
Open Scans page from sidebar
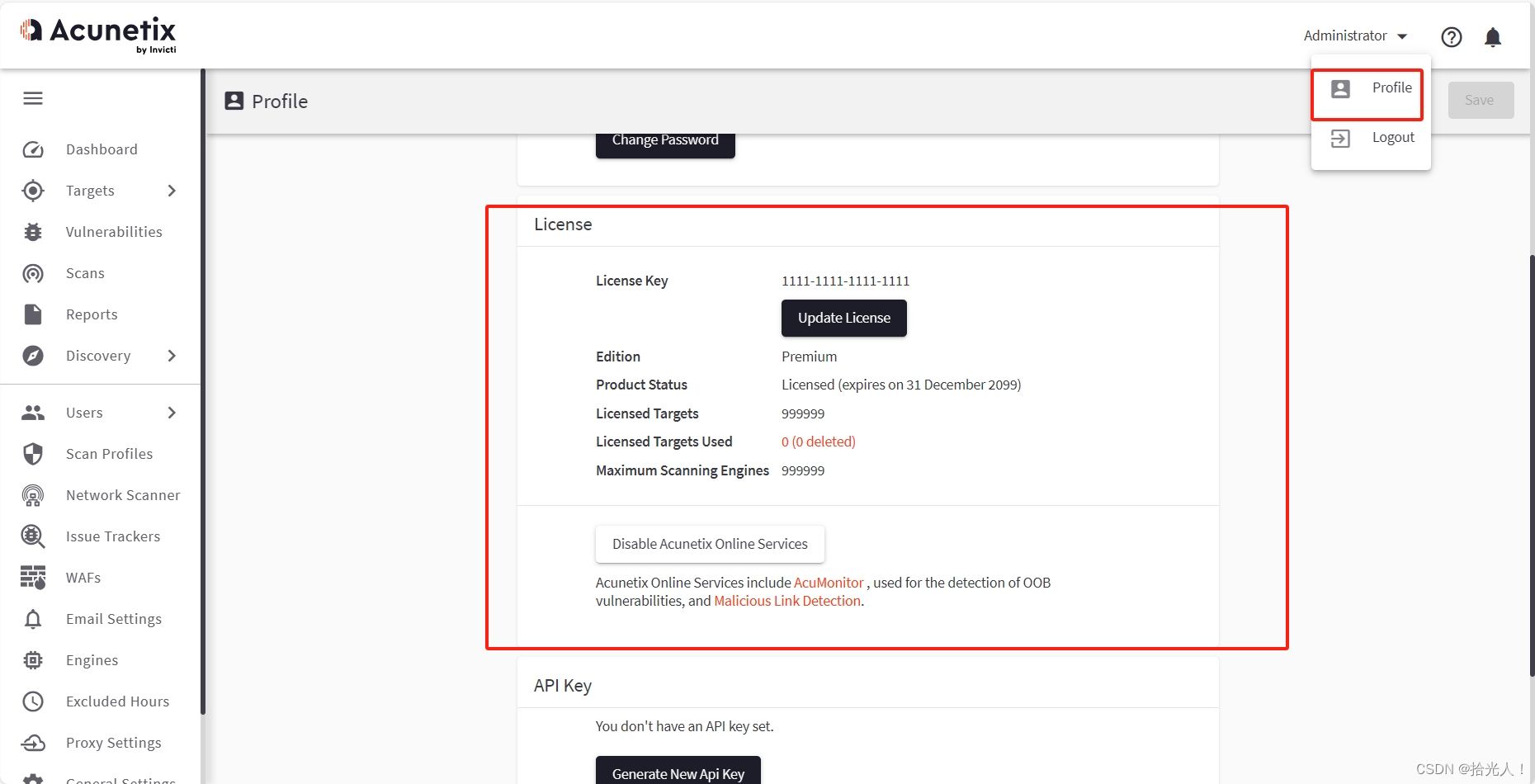[85, 273]
